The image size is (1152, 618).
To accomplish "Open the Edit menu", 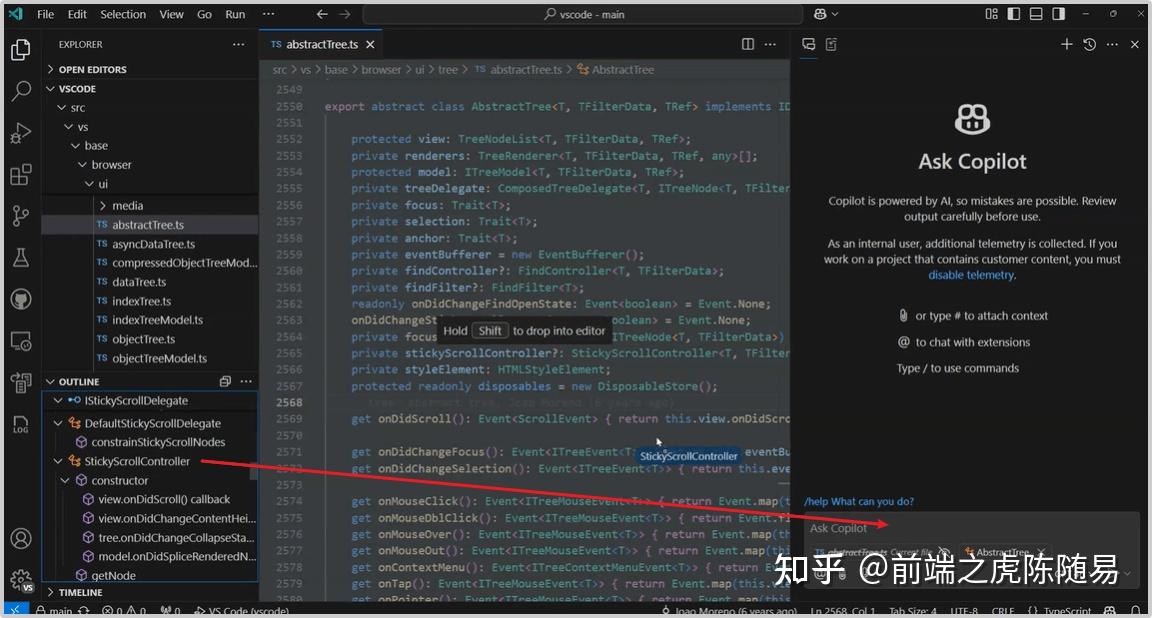I will click(x=77, y=14).
